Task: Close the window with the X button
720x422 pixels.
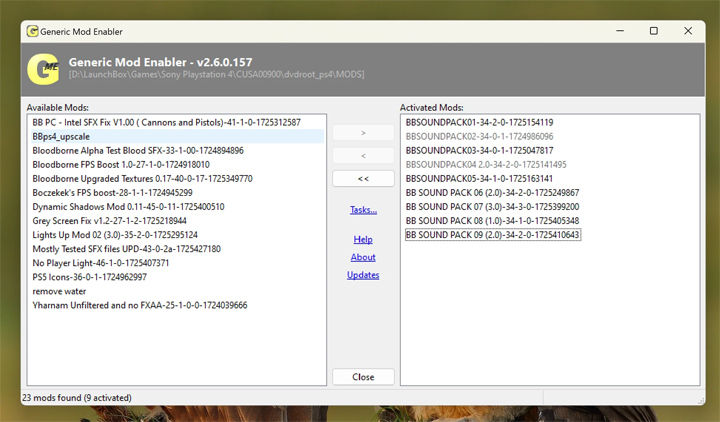Action: point(688,31)
